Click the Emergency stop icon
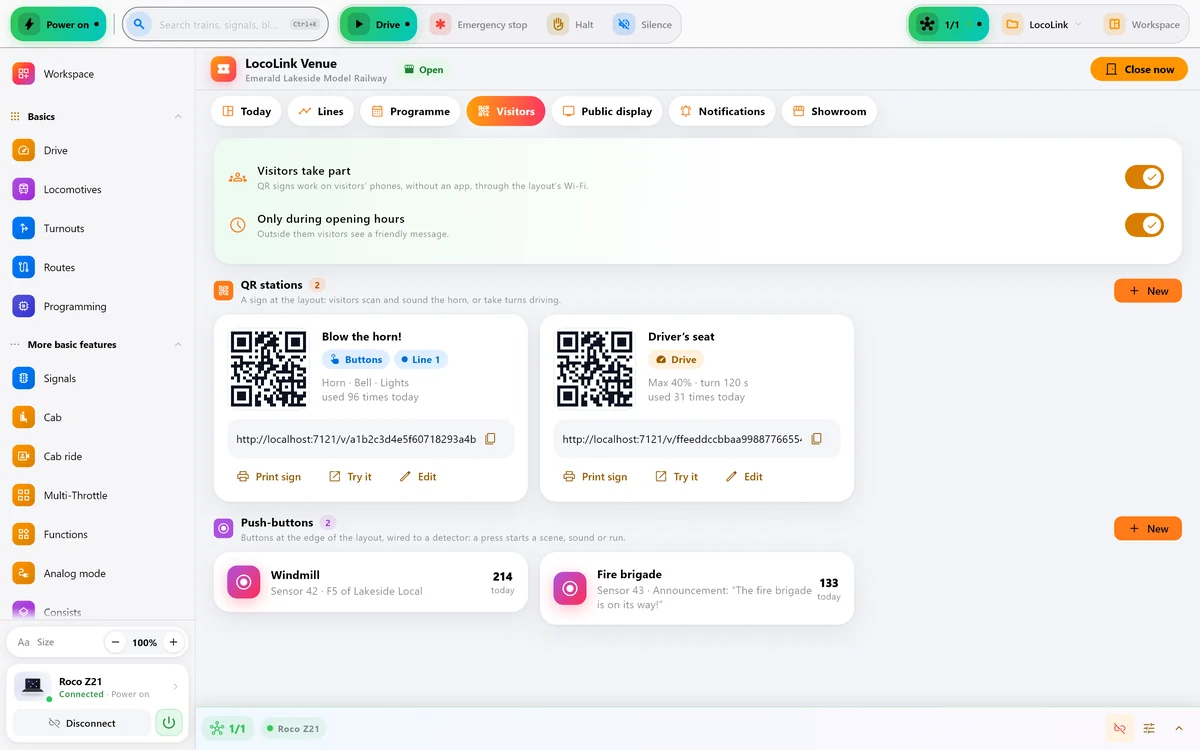The height and width of the screenshot is (750, 1200). pos(440,25)
